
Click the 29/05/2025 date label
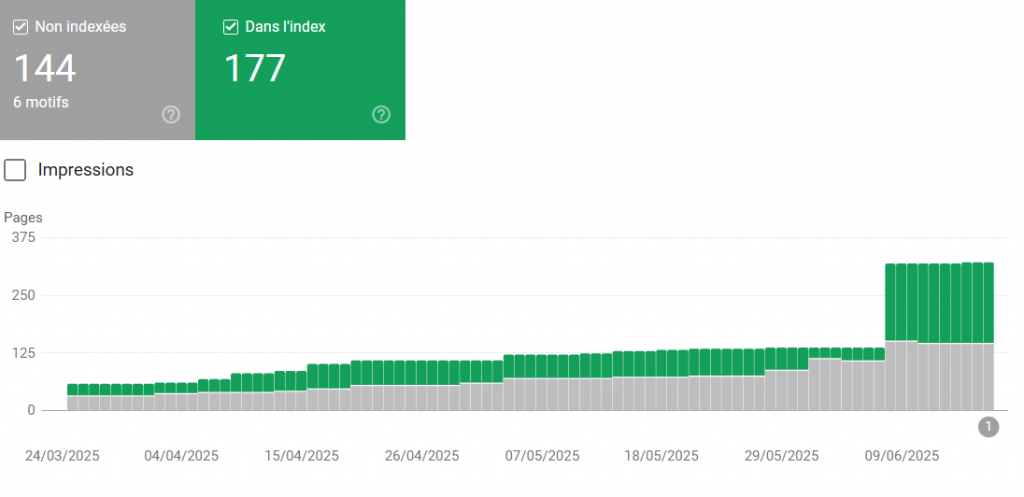(782, 455)
